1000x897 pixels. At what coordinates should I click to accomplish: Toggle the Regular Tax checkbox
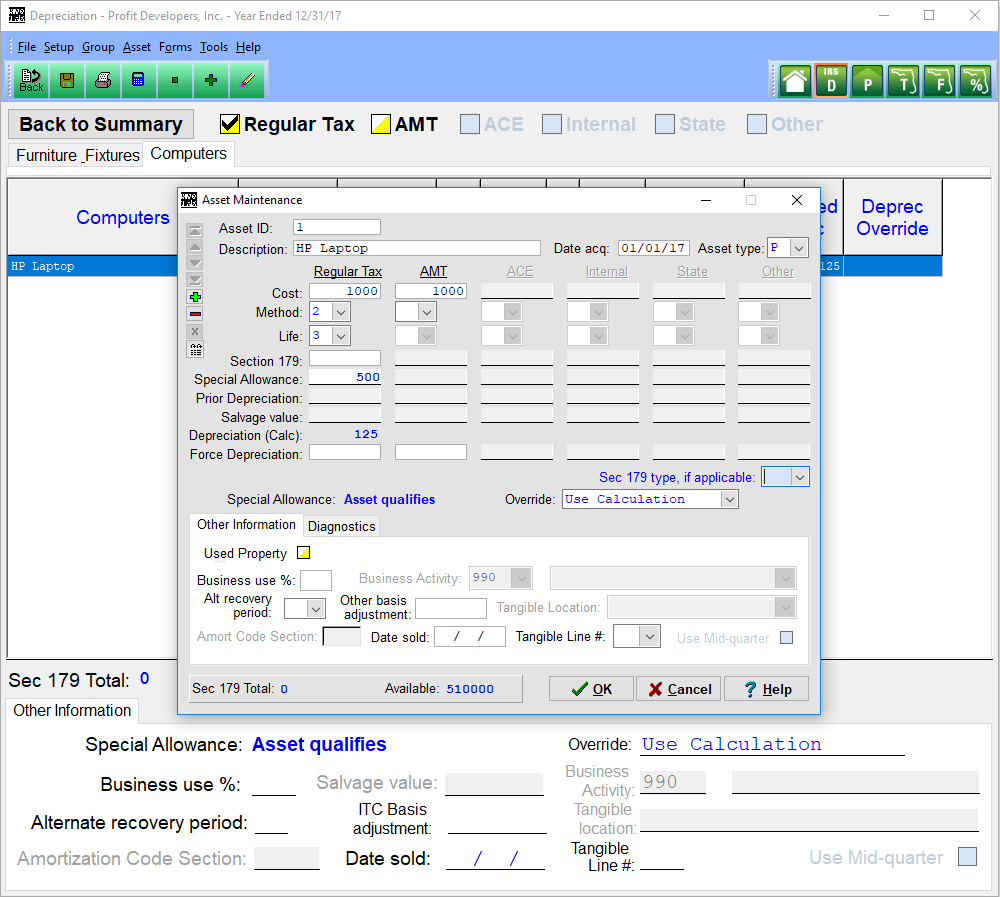click(x=230, y=124)
